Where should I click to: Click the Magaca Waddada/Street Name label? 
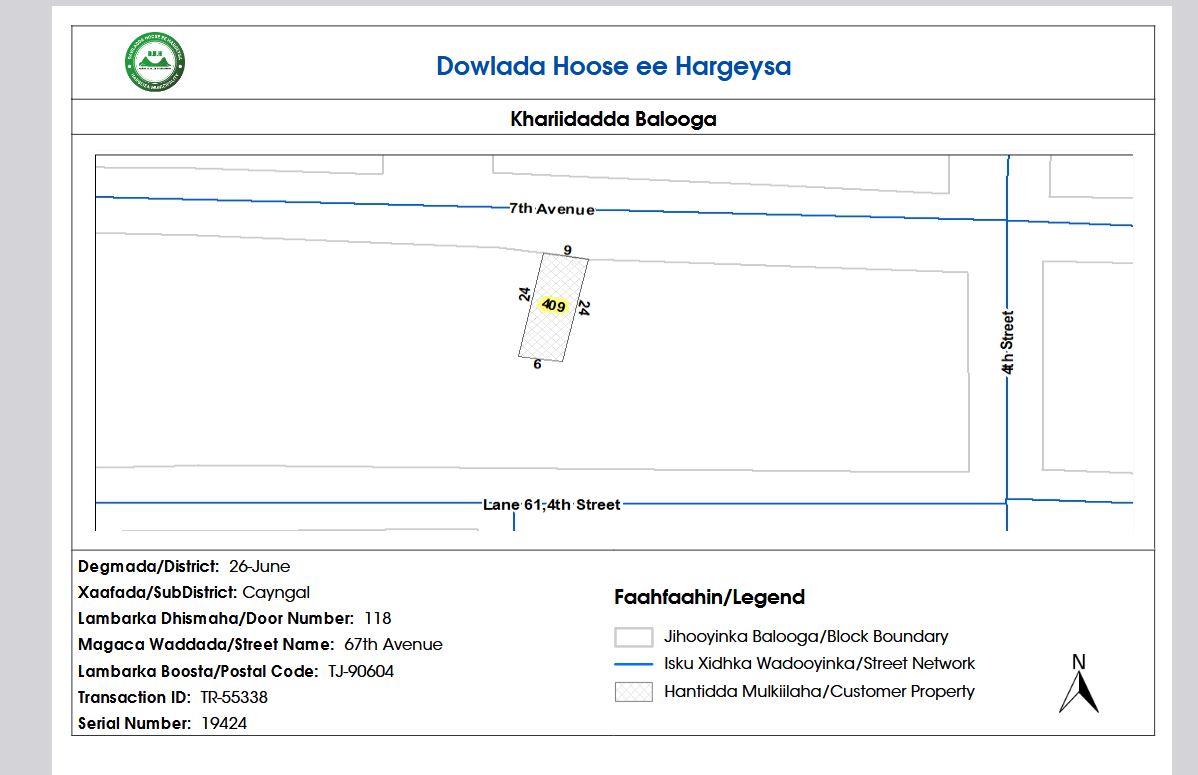206,644
